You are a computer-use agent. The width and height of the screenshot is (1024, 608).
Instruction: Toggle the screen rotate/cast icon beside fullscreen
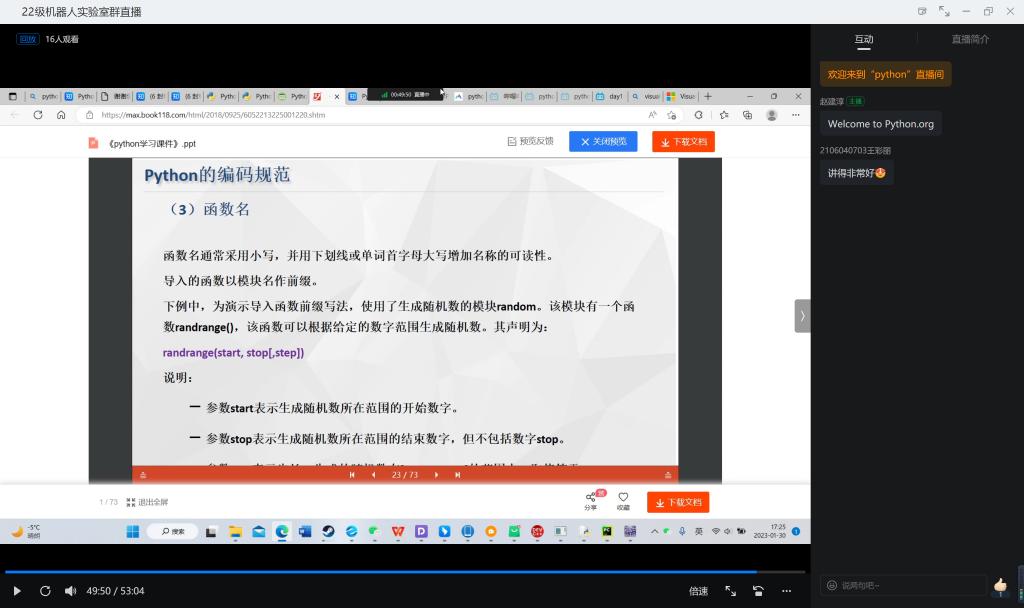pyautogui.click(x=759, y=591)
